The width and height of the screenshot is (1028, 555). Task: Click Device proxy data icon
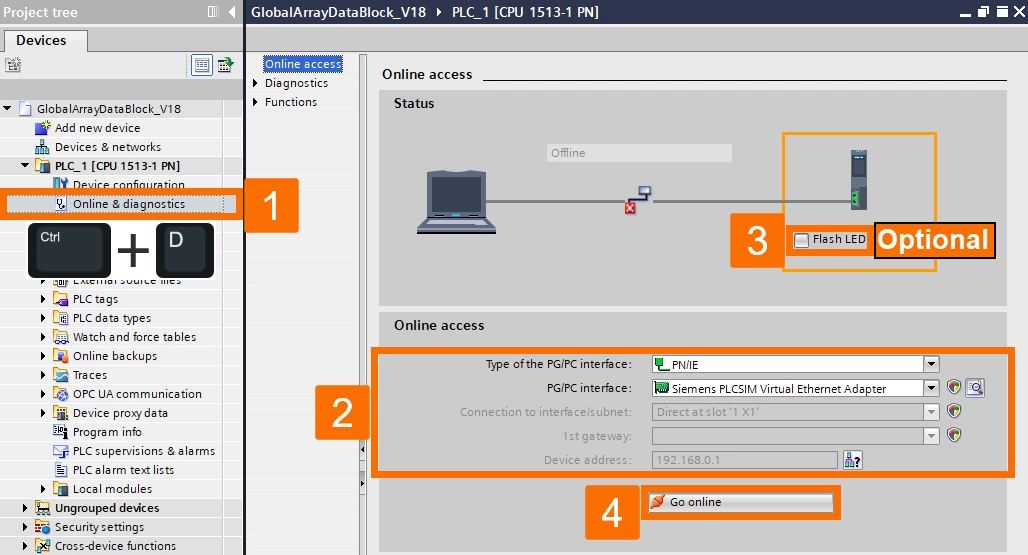[60, 413]
